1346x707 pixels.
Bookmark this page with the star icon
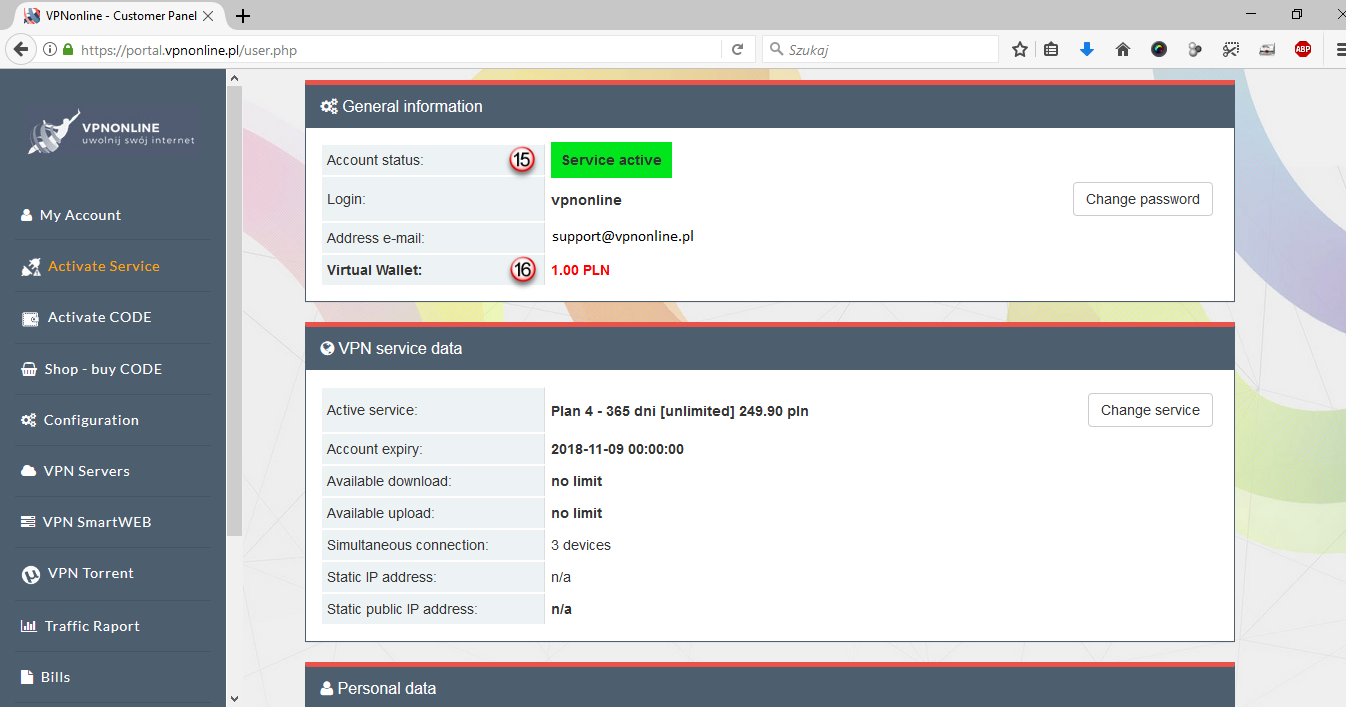point(1020,49)
